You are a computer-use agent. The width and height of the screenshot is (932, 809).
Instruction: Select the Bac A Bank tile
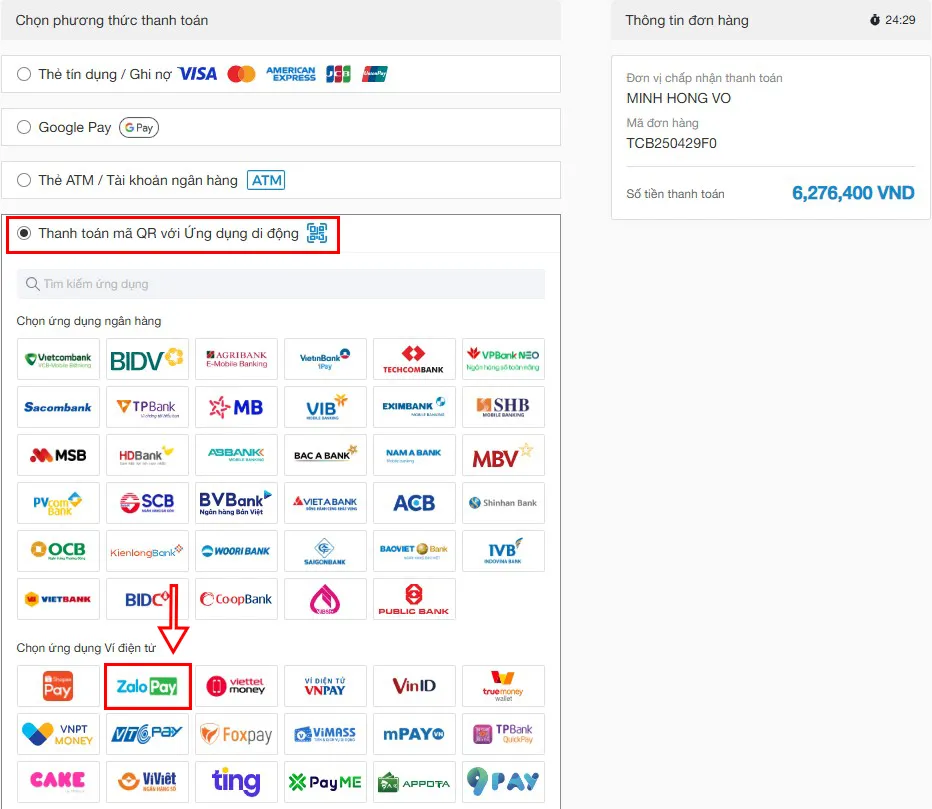pos(325,455)
